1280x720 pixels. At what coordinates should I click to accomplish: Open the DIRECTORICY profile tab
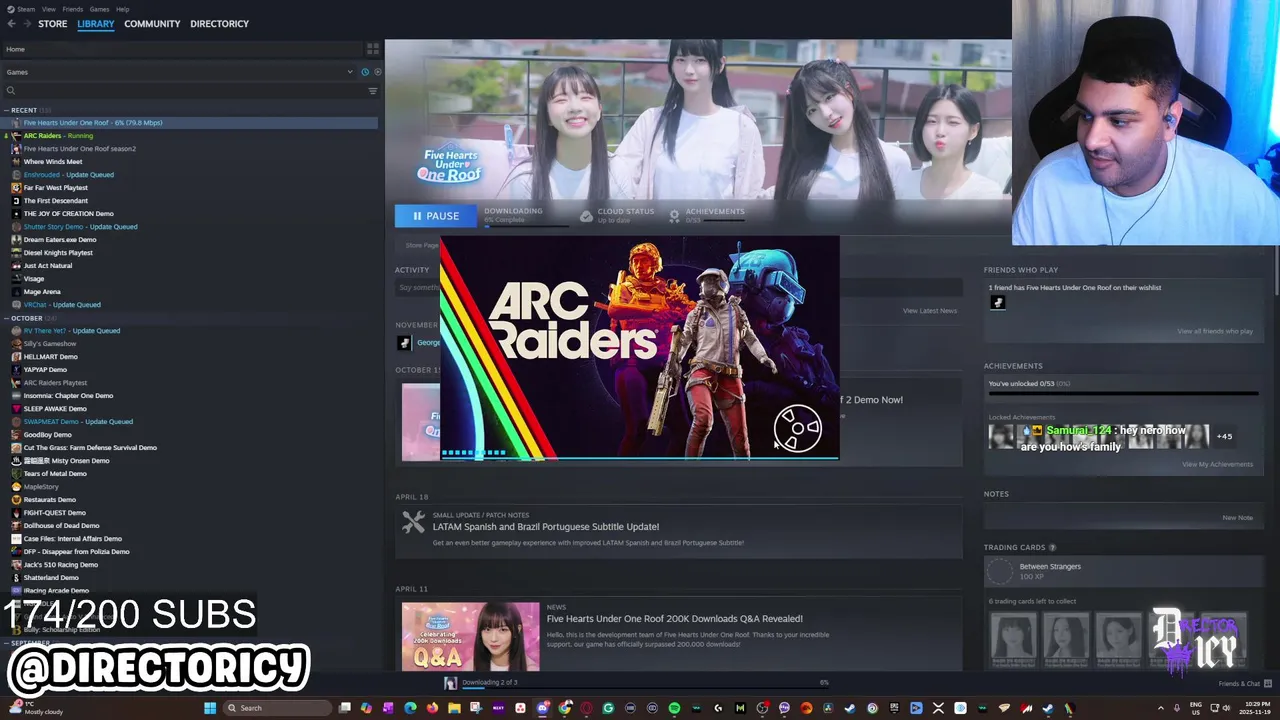pyautogui.click(x=219, y=24)
